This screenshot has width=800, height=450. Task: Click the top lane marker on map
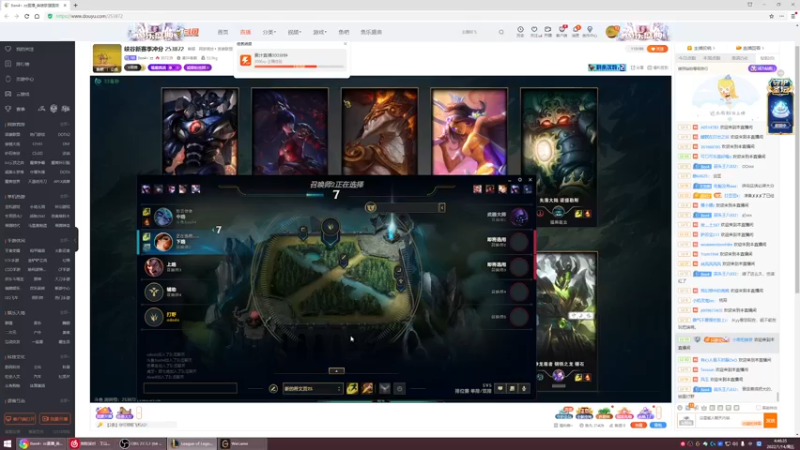tap(303, 232)
